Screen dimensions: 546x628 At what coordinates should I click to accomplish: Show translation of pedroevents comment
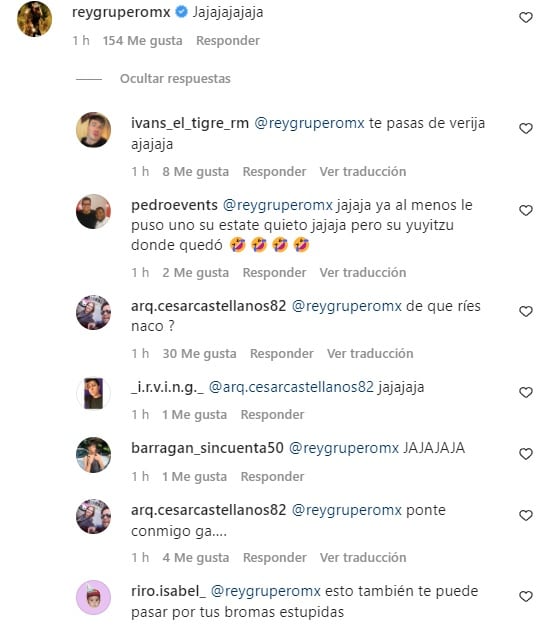pos(363,273)
